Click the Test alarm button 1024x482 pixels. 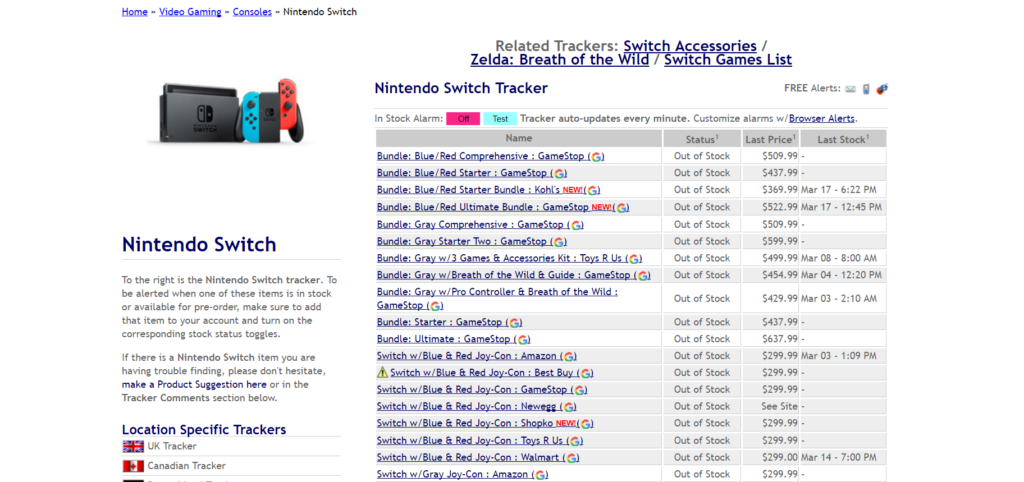click(x=500, y=119)
